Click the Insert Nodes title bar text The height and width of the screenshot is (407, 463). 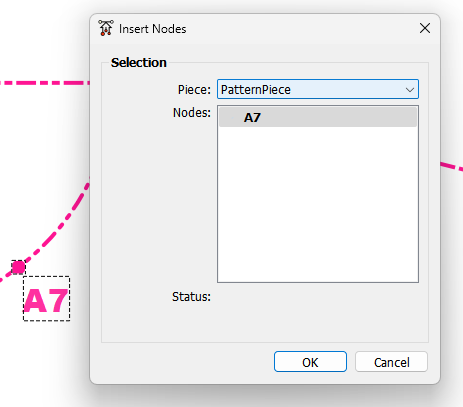click(x=153, y=29)
